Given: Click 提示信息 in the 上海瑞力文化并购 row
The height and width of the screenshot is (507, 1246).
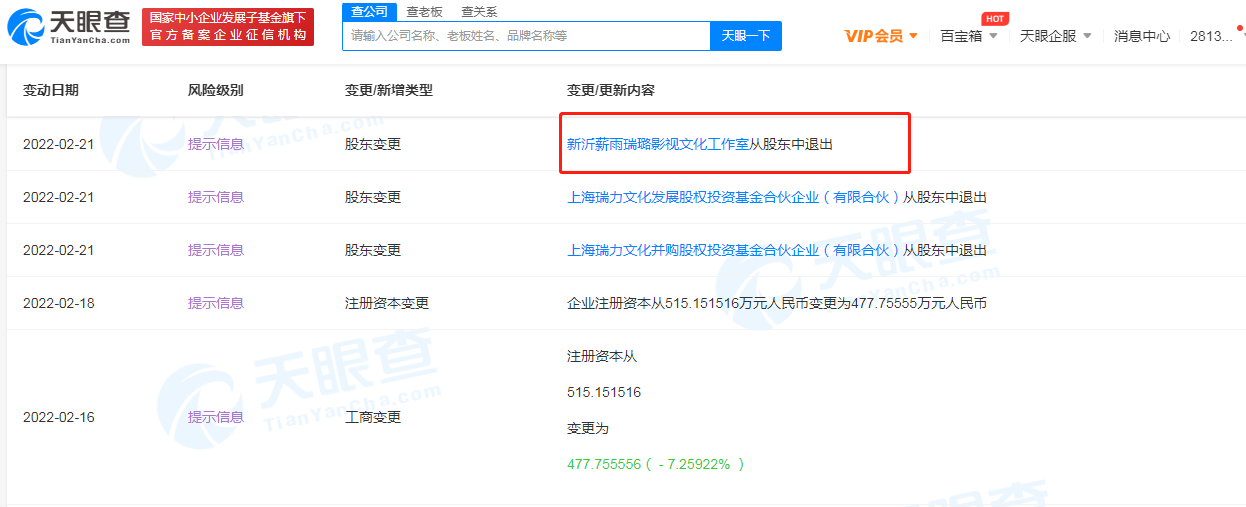Looking at the screenshot, I should [x=216, y=250].
